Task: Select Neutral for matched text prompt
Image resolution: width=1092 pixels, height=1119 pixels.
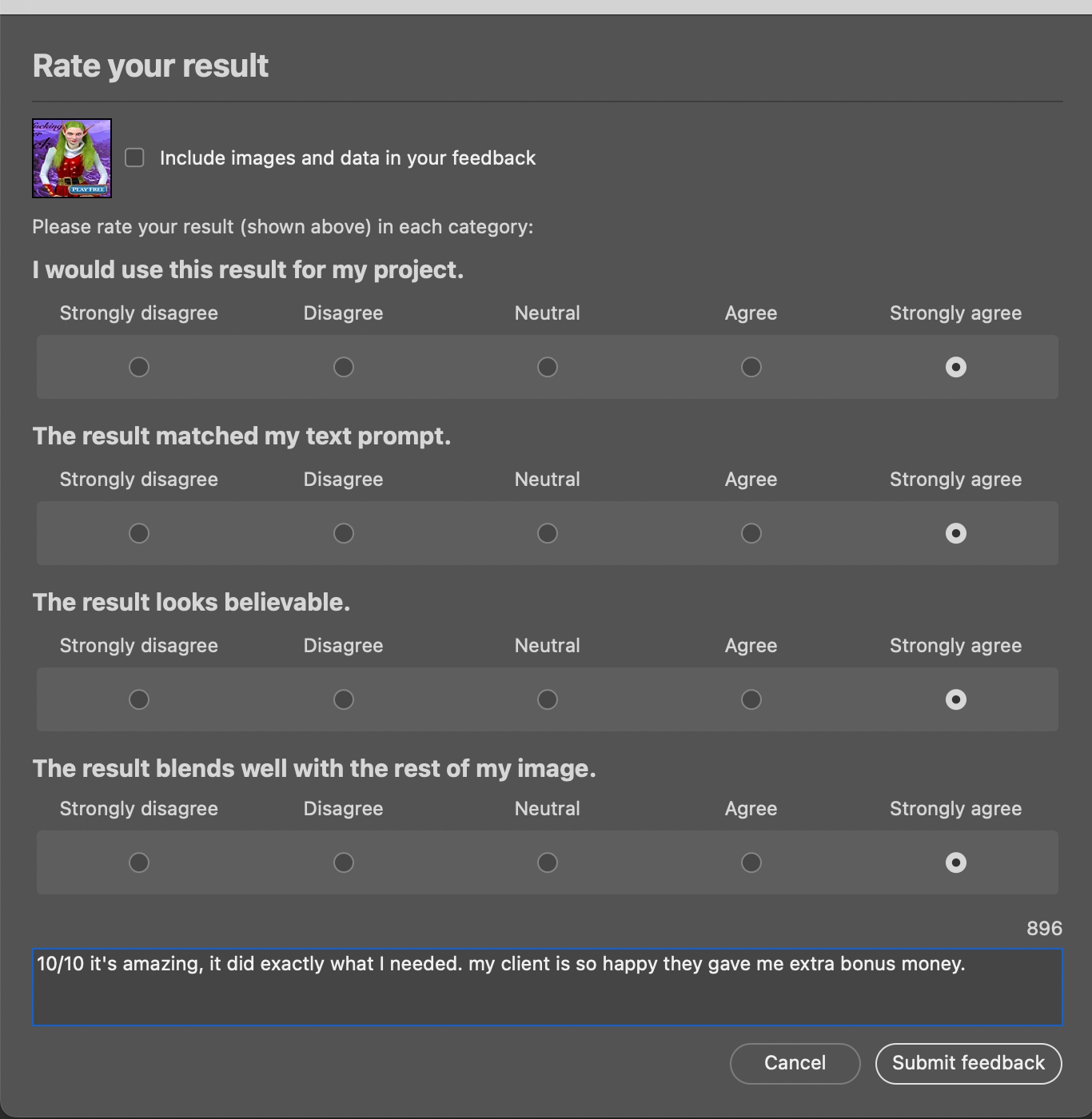Action: (x=548, y=533)
